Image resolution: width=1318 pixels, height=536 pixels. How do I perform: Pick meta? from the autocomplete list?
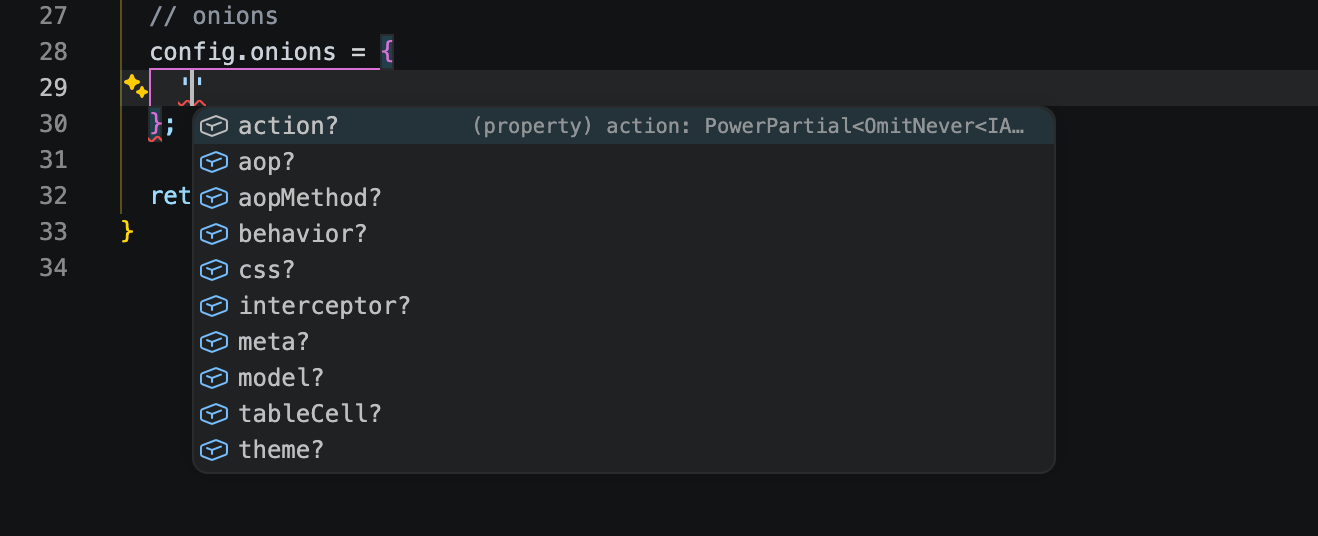point(273,342)
